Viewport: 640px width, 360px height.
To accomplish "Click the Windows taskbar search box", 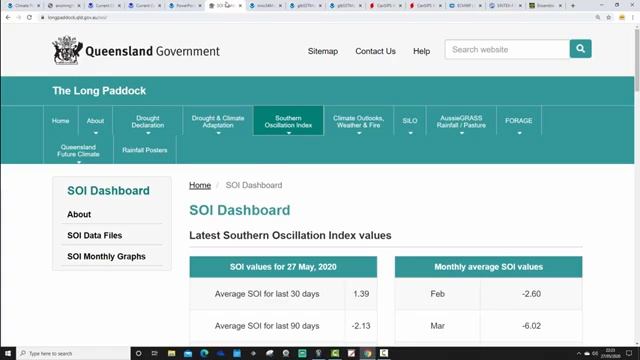I will coord(74,353).
